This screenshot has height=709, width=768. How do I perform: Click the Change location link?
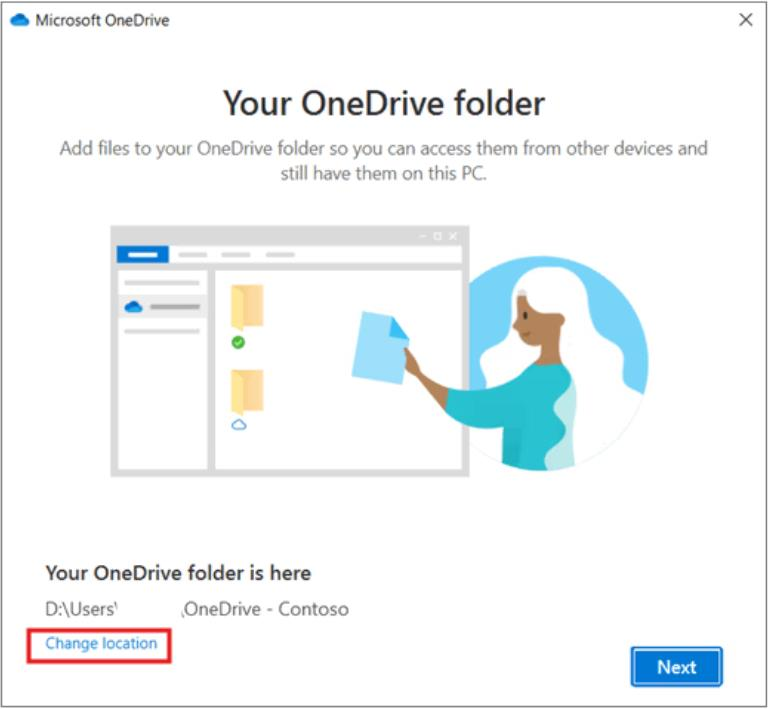coord(101,643)
